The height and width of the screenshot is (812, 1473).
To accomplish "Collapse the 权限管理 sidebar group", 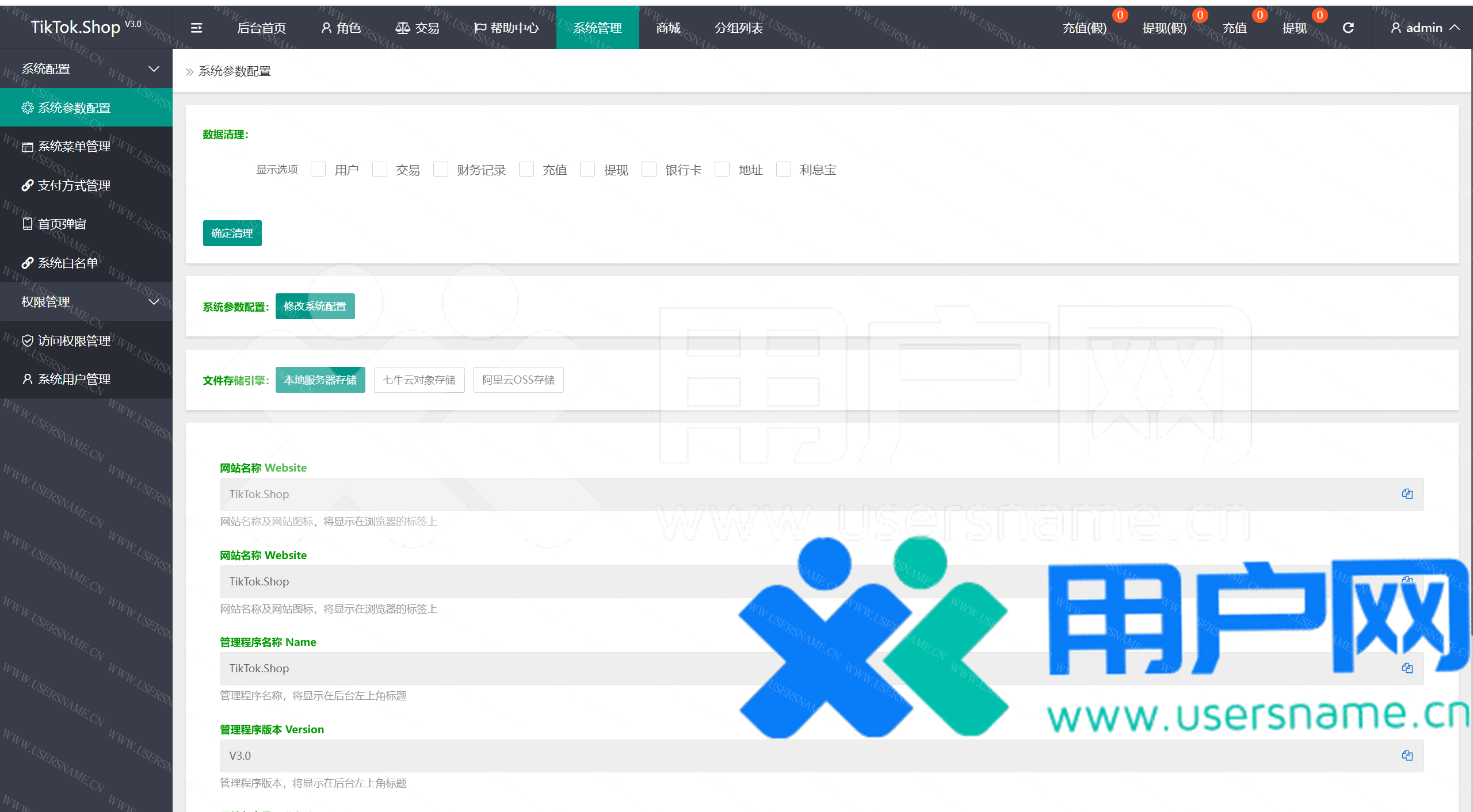I will coord(86,301).
